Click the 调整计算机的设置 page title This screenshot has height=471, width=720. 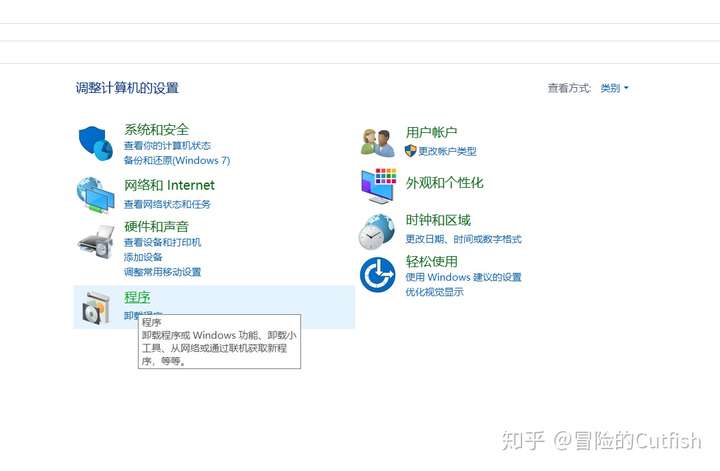pos(127,88)
